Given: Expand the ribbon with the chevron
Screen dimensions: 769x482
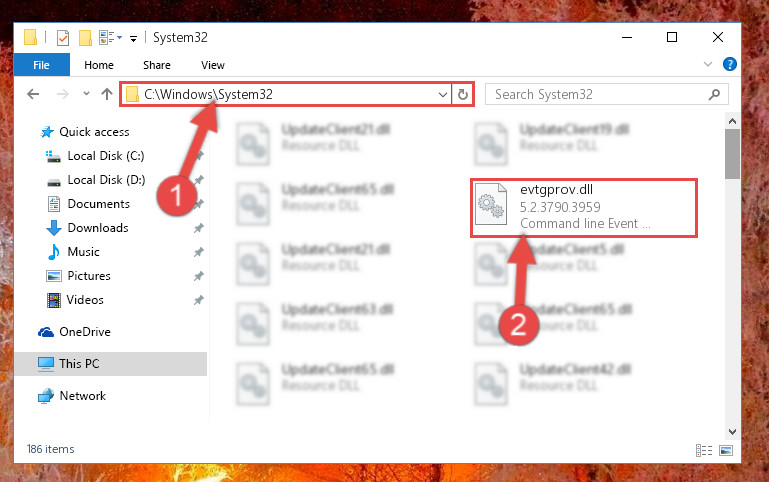Looking at the screenshot, I should tap(708, 64).
